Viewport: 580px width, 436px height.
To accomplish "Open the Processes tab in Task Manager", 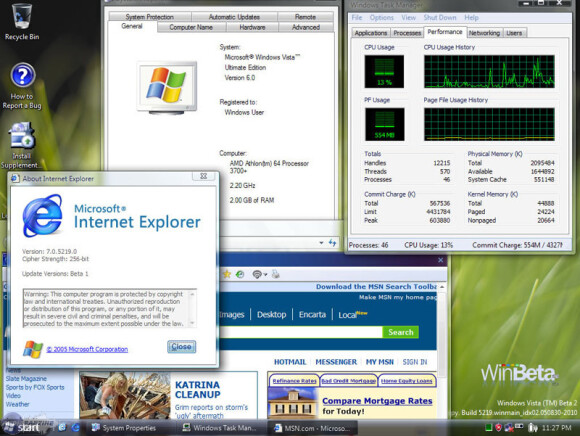I will [407, 33].
